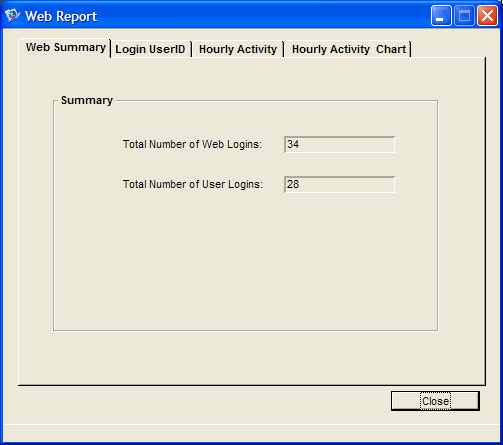This screenshot has width=503, height=445.
Task: Open the Login UserID tab
Action: (x=150, y=49)
